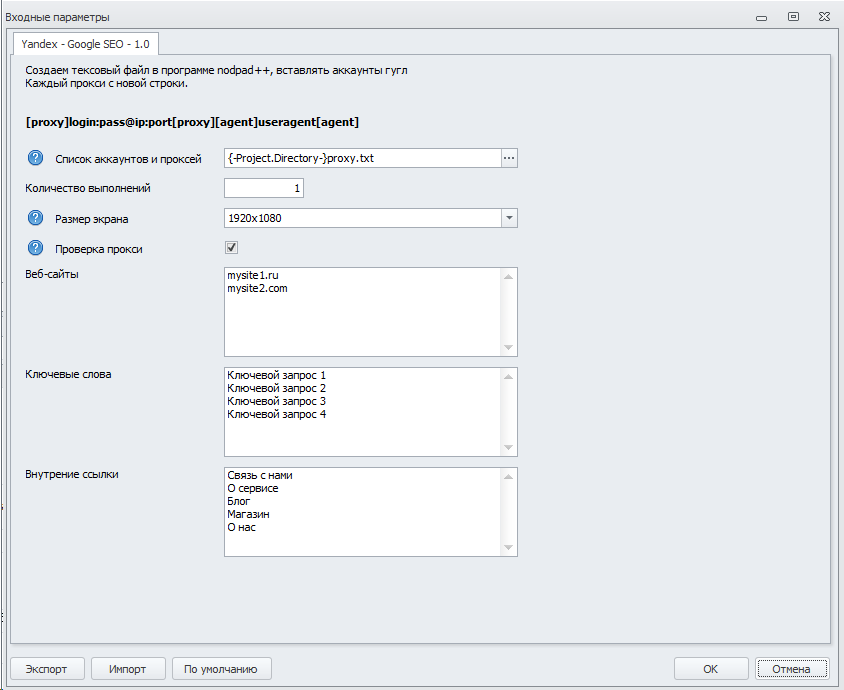Viewport: 844px width, 690px height.
Task: Click help icon next to Размер экрана
Action: pyautogui.click(x=36, y=218)
